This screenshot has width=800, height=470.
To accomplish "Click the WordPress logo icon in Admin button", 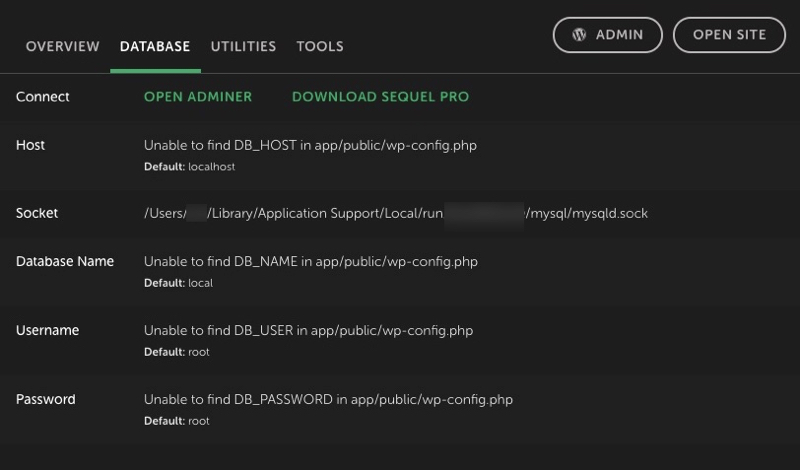I will [x=579, y=35].
